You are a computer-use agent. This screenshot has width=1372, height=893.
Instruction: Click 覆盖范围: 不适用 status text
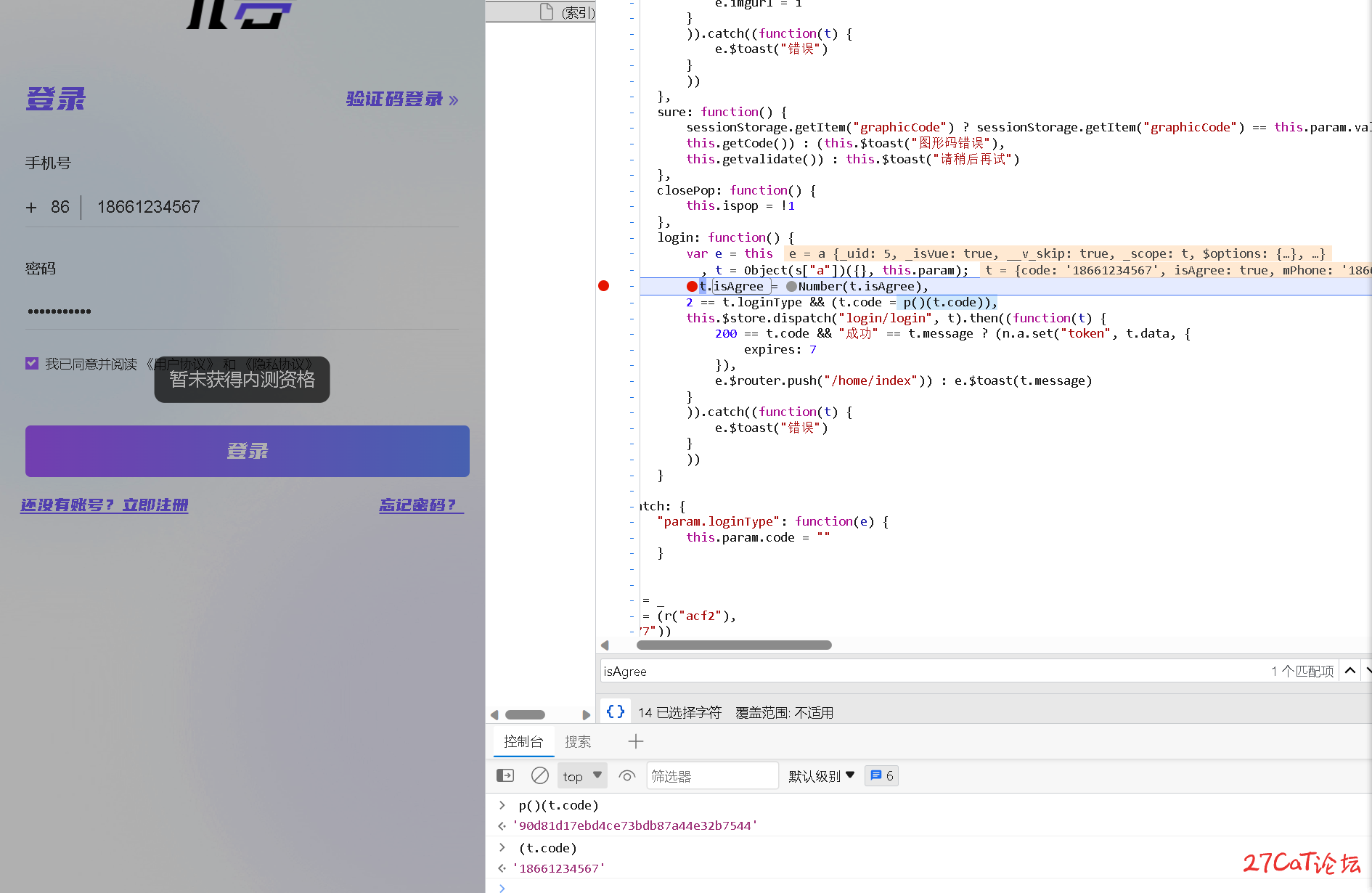click(x=784, y=712)
